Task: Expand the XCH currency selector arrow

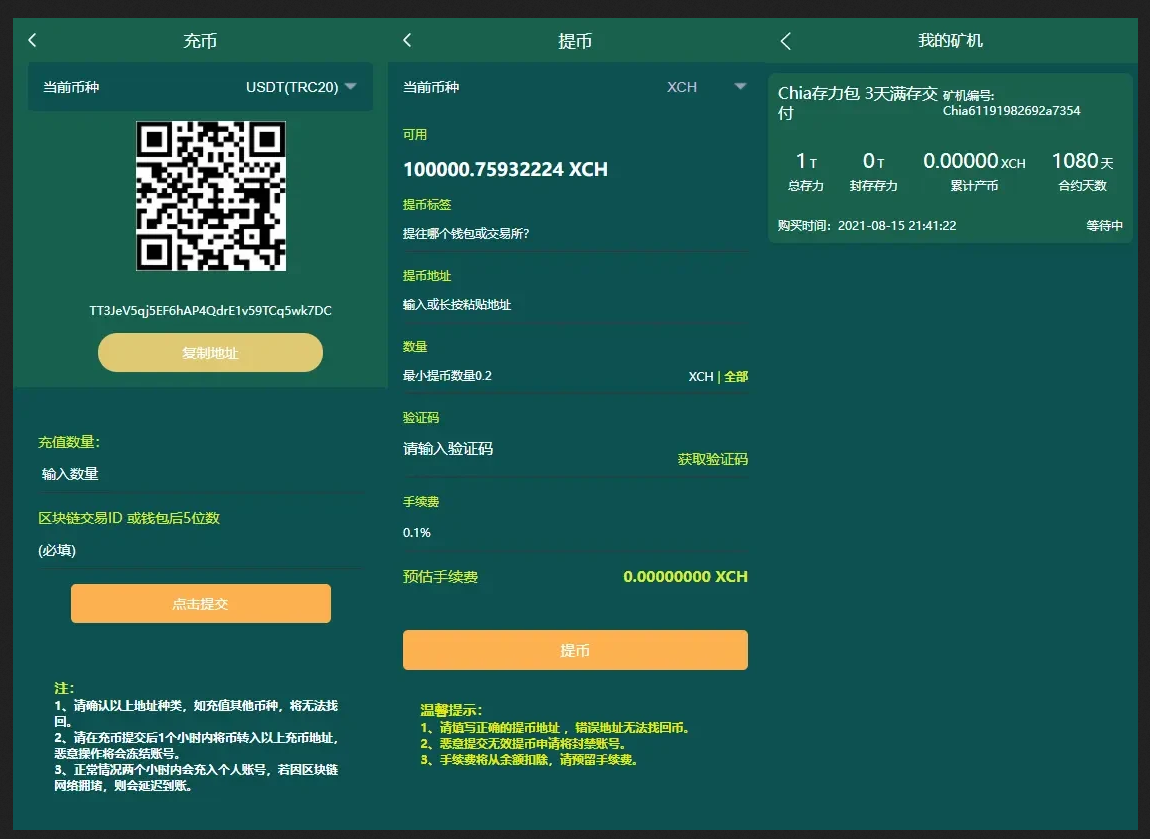Action: click(x=740, y=87)
